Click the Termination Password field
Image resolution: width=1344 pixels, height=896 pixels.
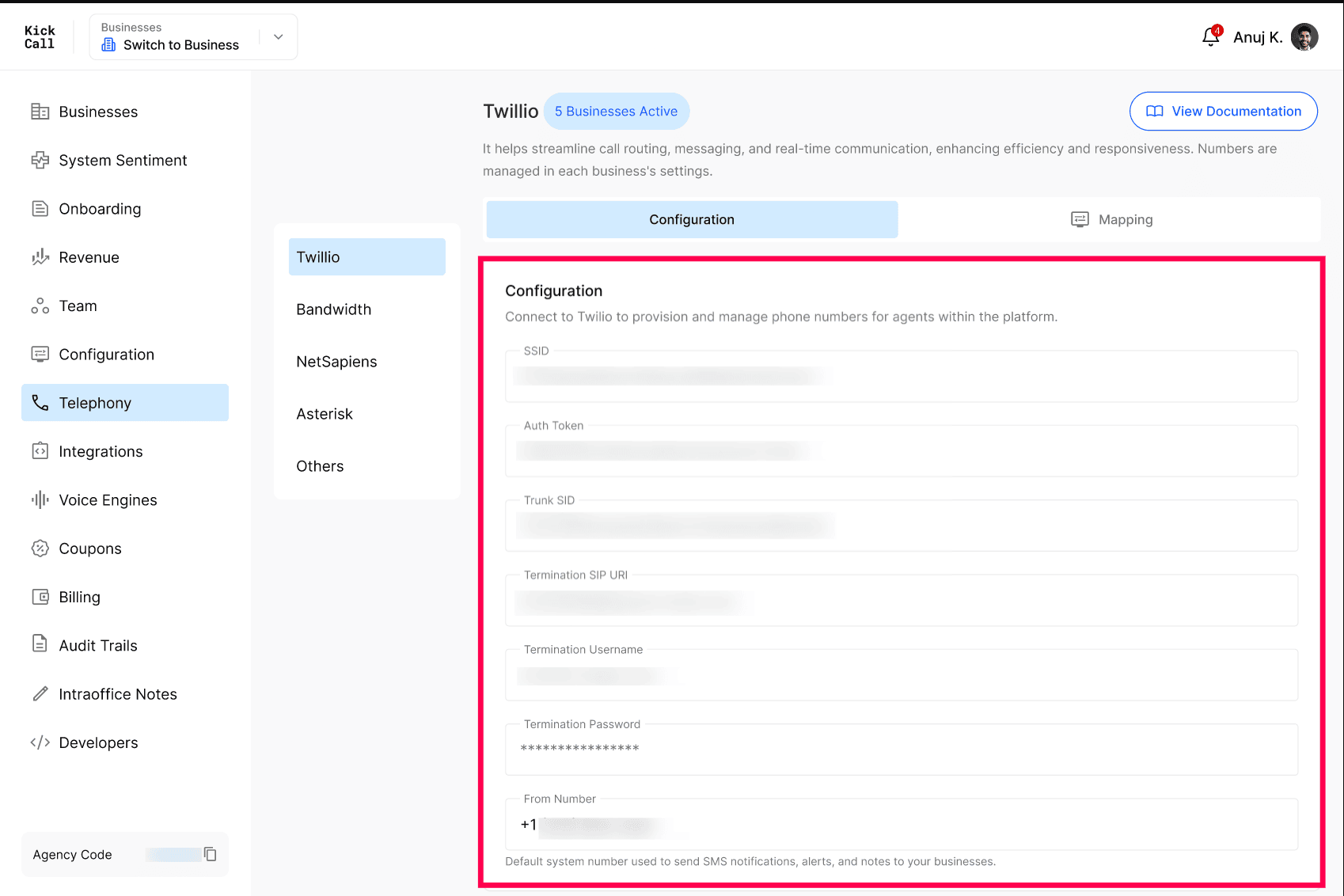point(902,750)
